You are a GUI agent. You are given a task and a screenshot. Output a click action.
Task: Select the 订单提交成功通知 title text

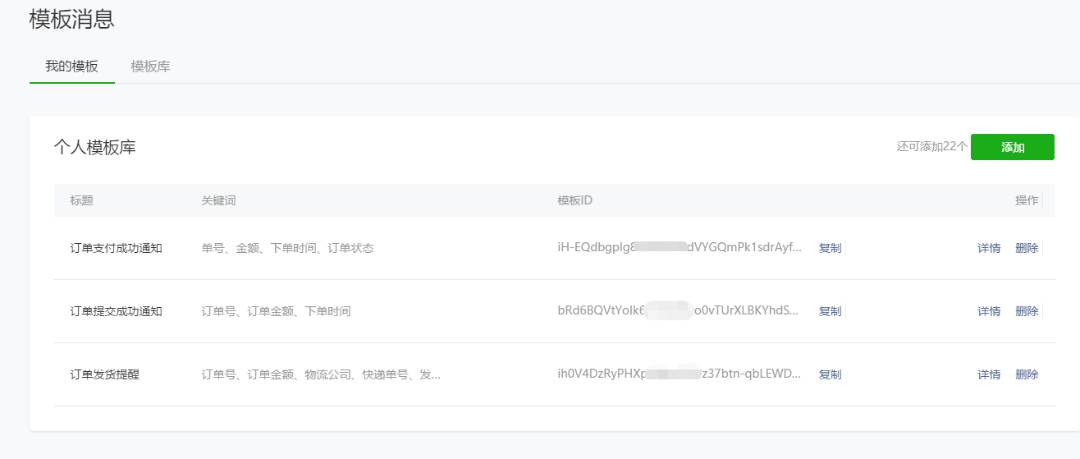(116, 312)
